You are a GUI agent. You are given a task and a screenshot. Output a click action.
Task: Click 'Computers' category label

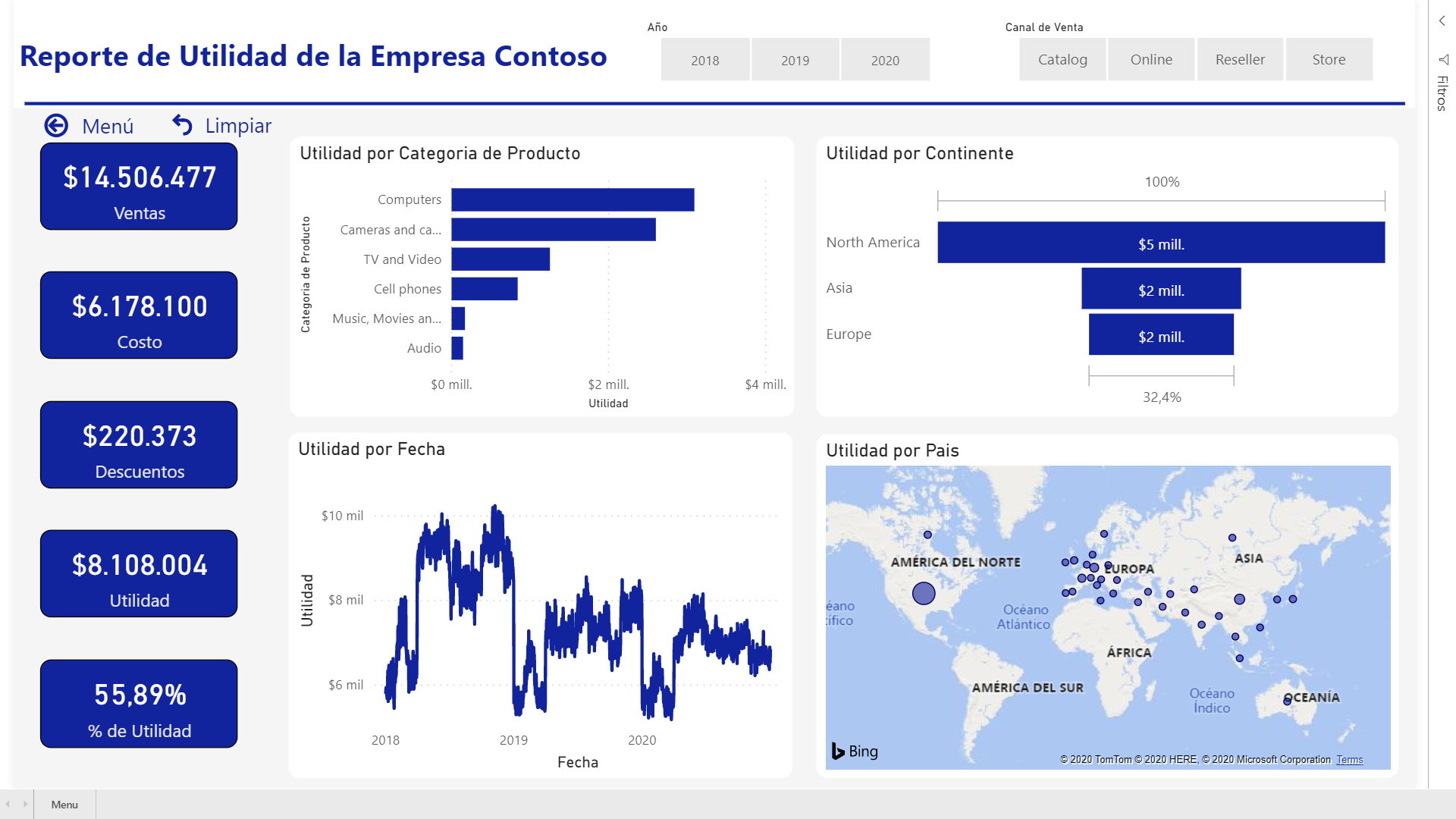pos(409,199)
